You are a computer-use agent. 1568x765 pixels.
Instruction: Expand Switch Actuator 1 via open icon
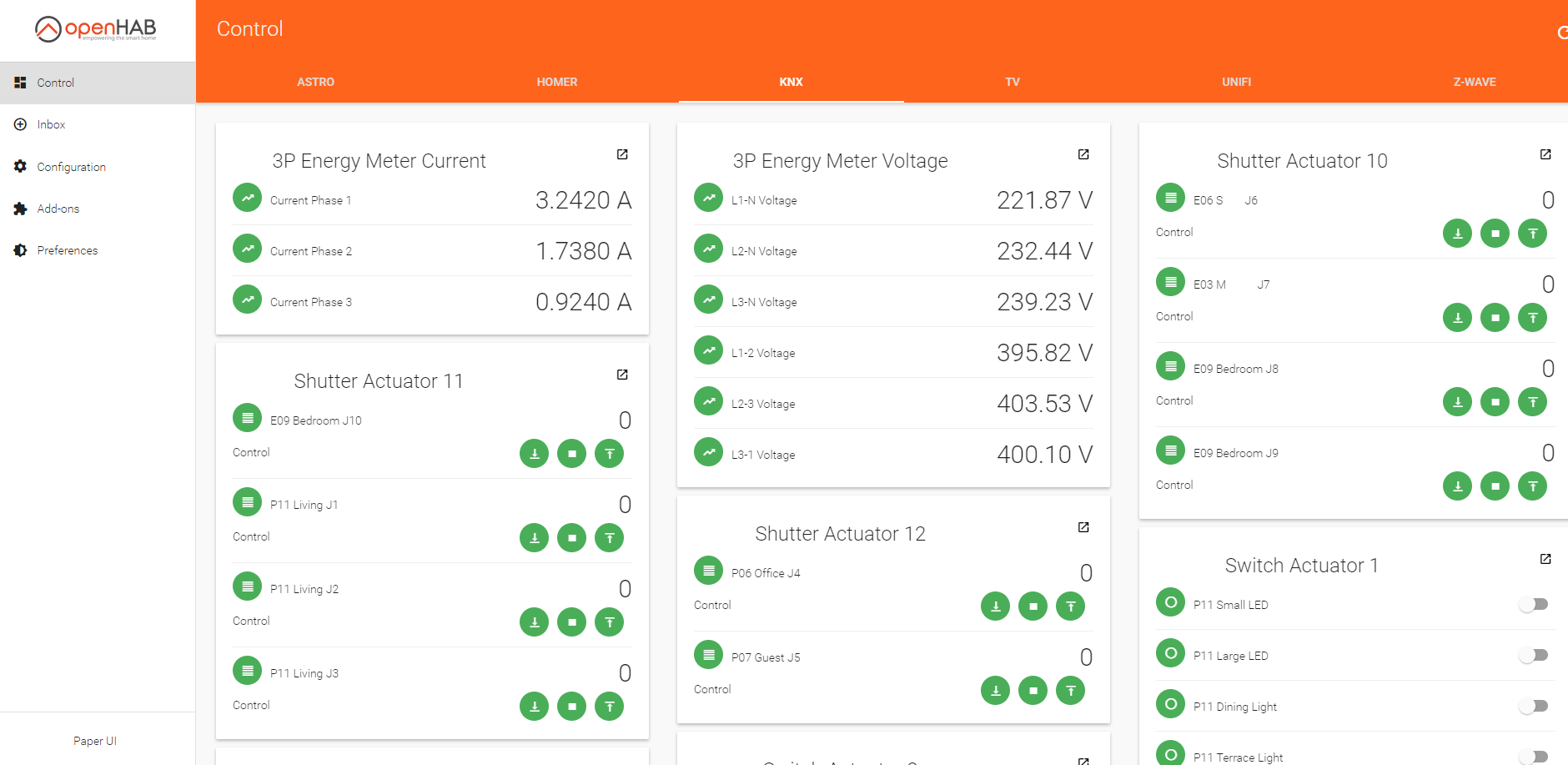1545,559
